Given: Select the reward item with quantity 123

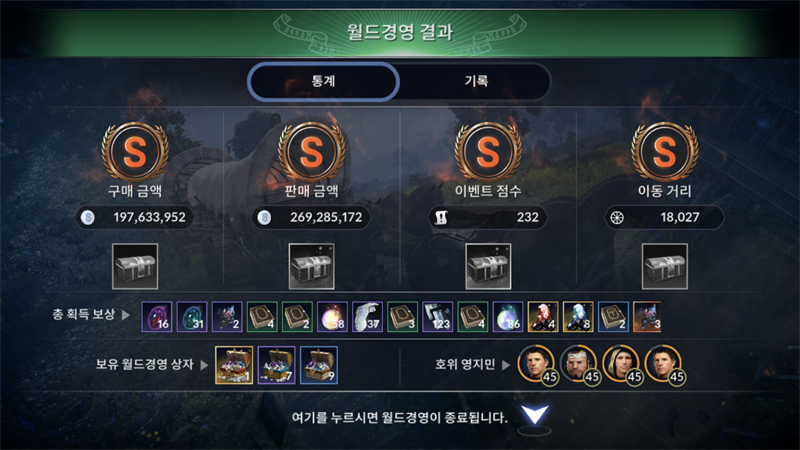Looking at the screenshot, I should [438, 317].
